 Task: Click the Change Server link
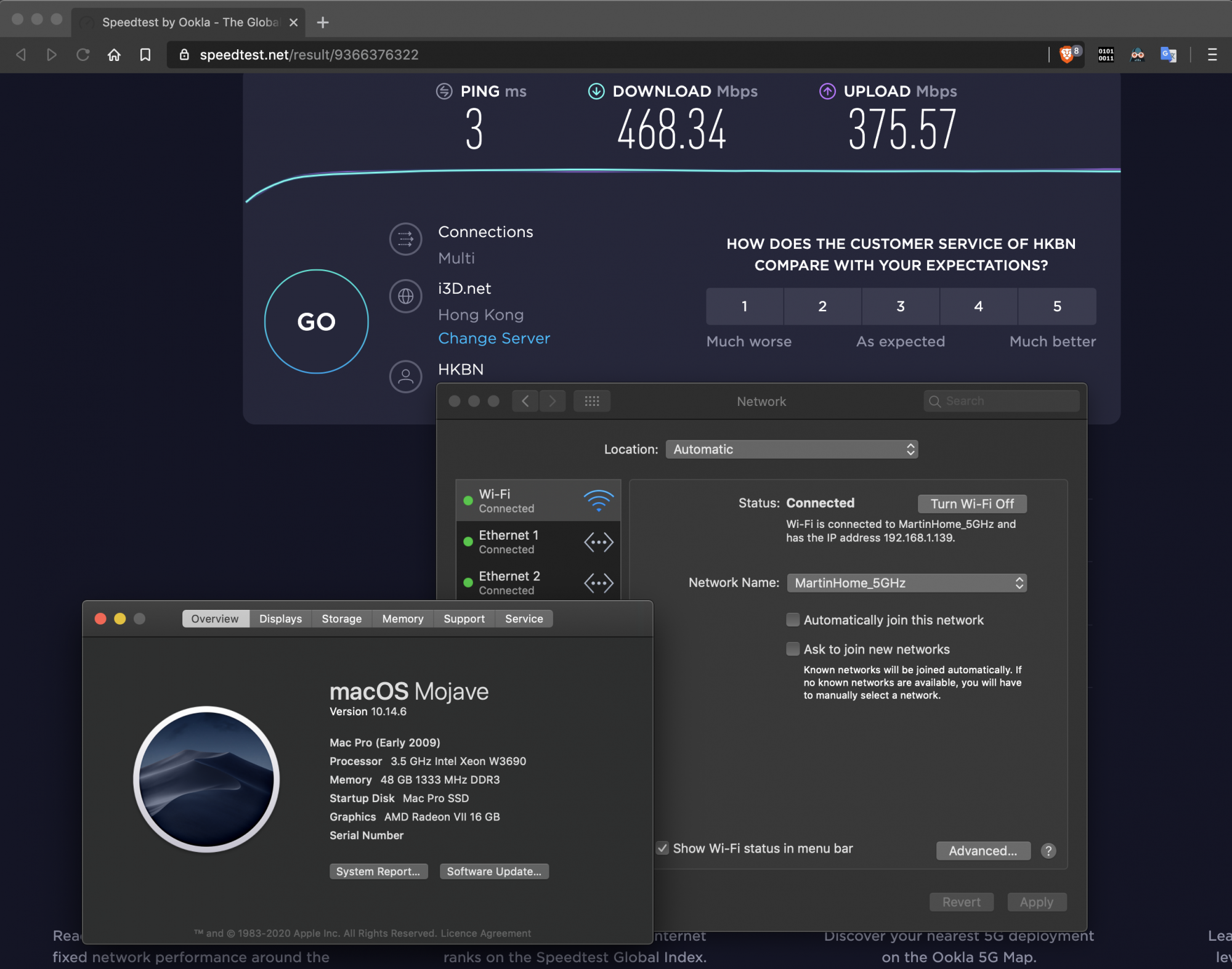point(493,338)
